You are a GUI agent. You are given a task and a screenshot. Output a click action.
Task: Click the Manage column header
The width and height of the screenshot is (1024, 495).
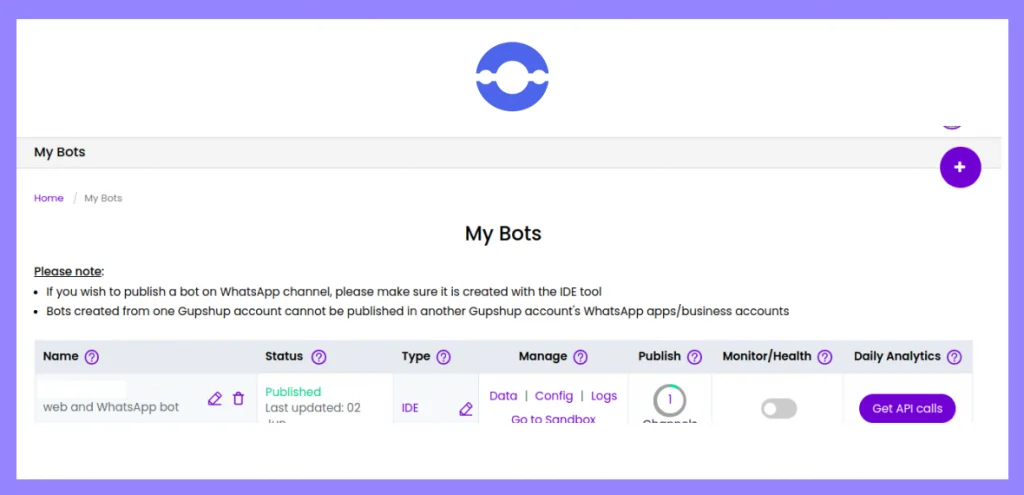point(543,357)
